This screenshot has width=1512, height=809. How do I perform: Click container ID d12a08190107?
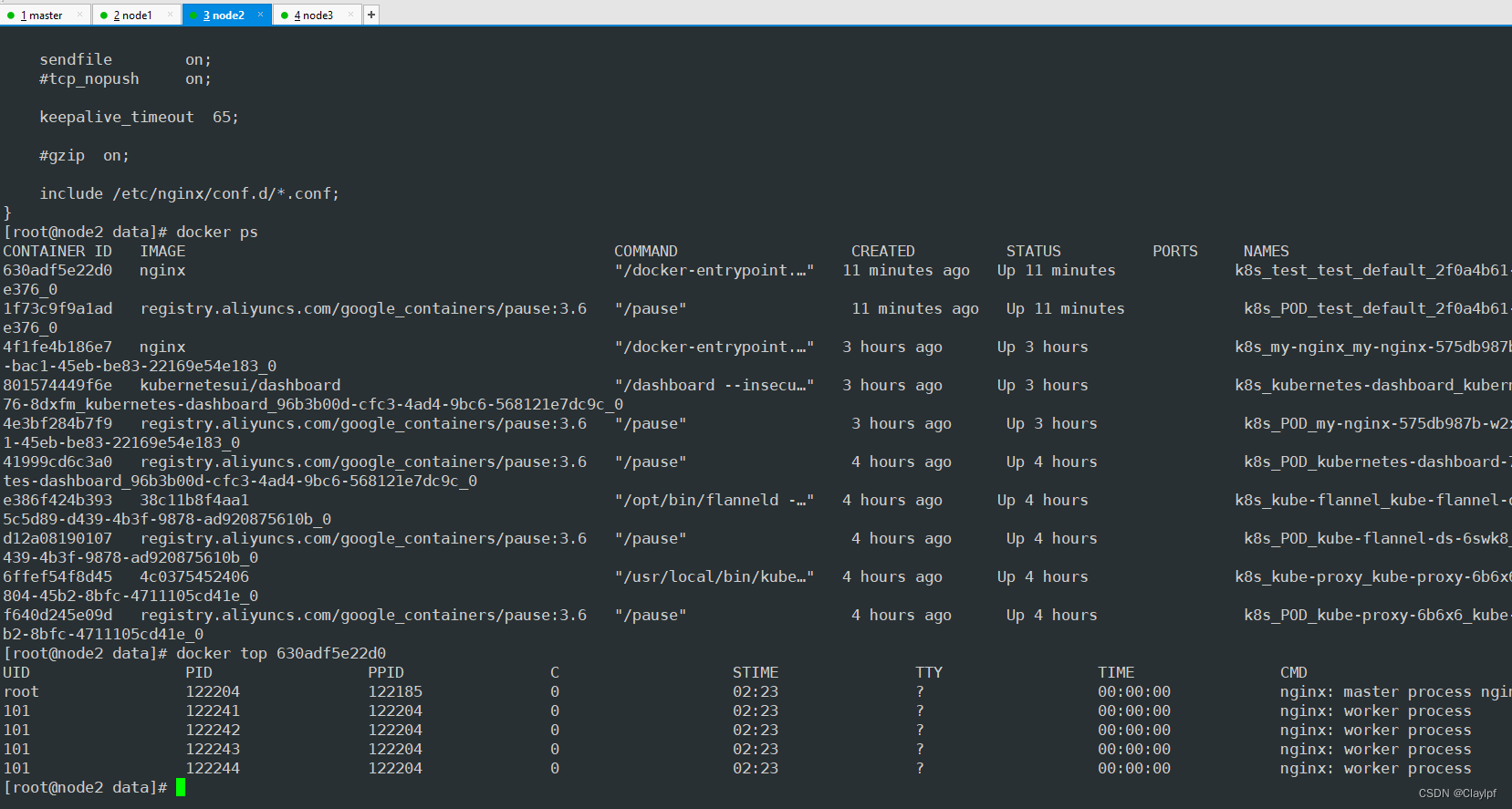pyautogui.click(x=57, y=538)
